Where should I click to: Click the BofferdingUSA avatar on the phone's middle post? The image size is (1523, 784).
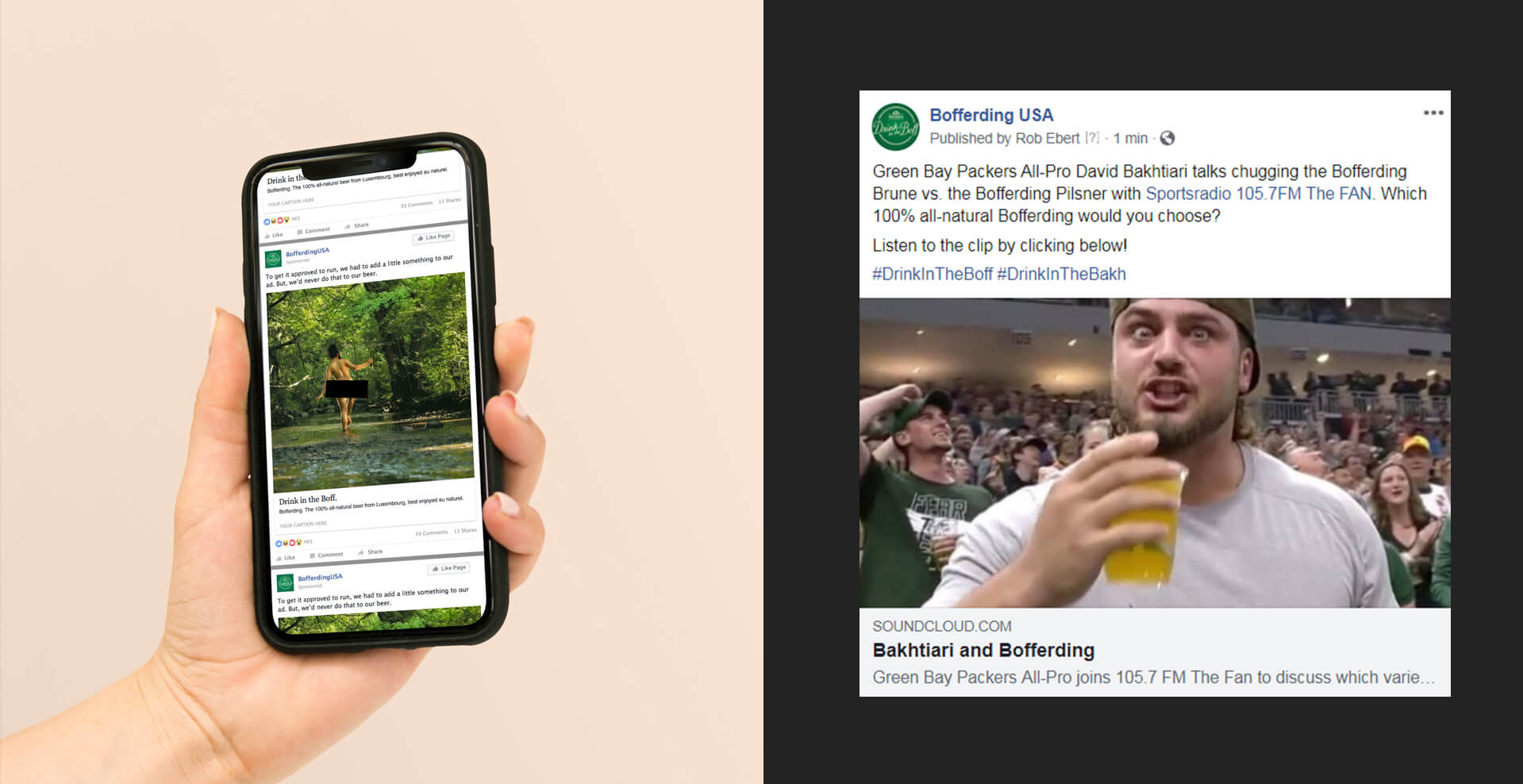coord(273,259)
